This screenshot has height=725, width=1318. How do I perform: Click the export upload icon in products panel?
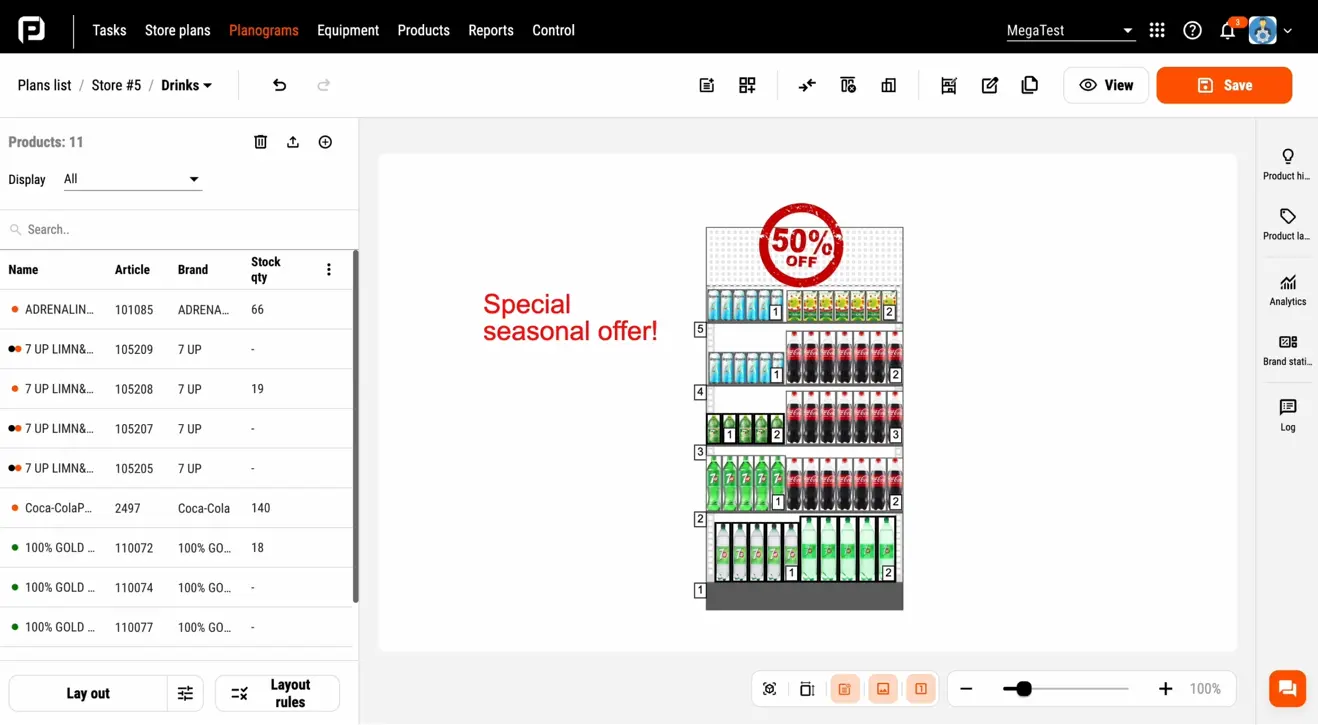click(x=293, y=142)
